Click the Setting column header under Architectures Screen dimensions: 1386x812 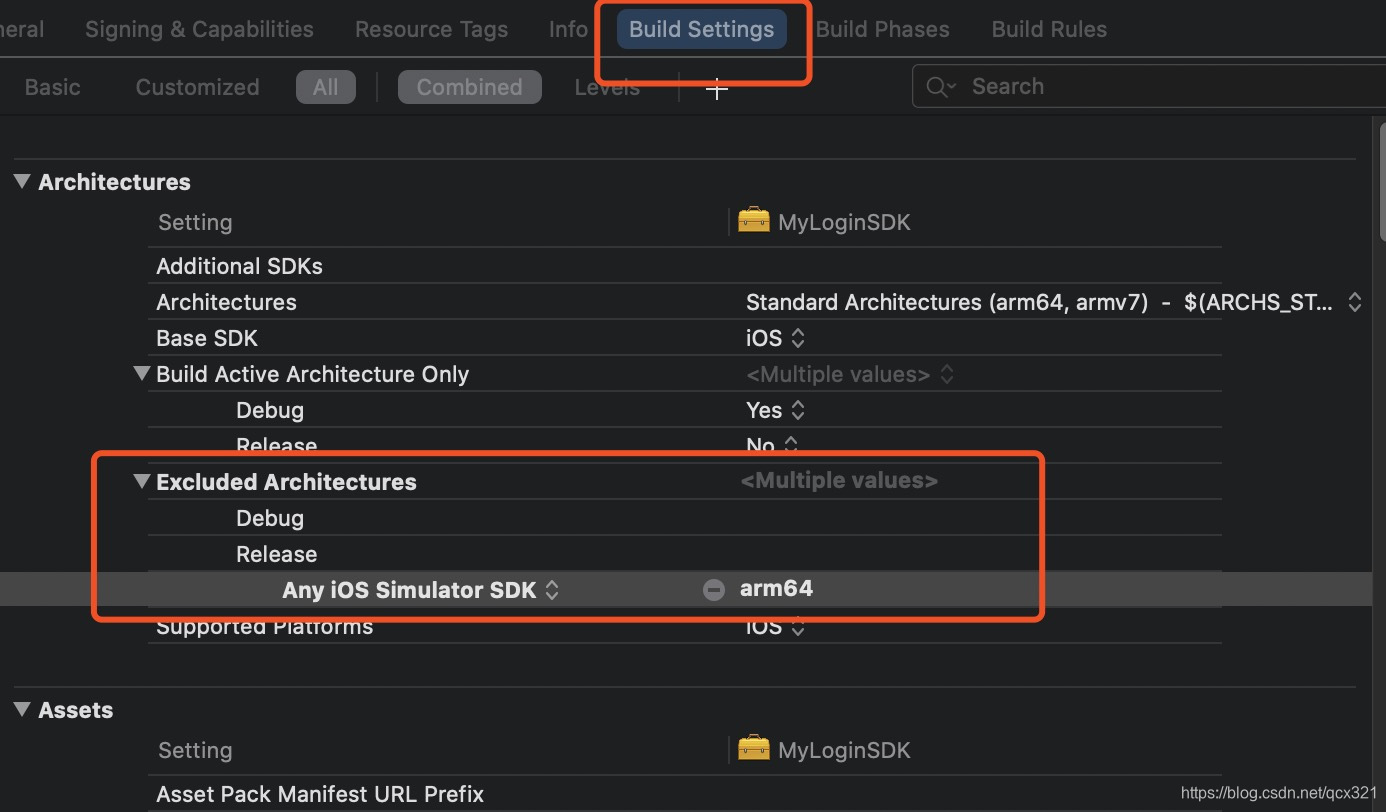pyautogui.click(x=195, y=222)
